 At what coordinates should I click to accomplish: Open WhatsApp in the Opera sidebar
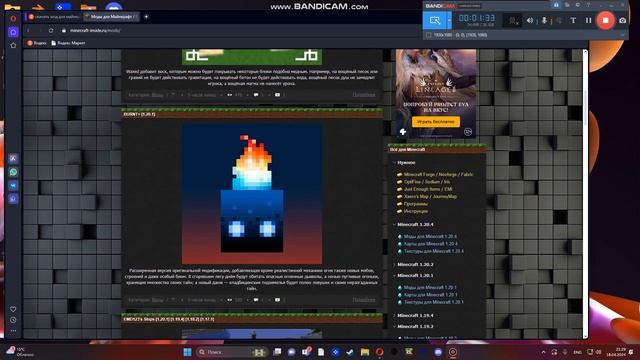13,172
